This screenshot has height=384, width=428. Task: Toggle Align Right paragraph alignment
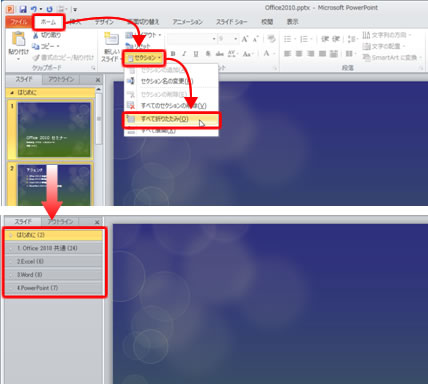pyautogui.click(x=310, y=54)
